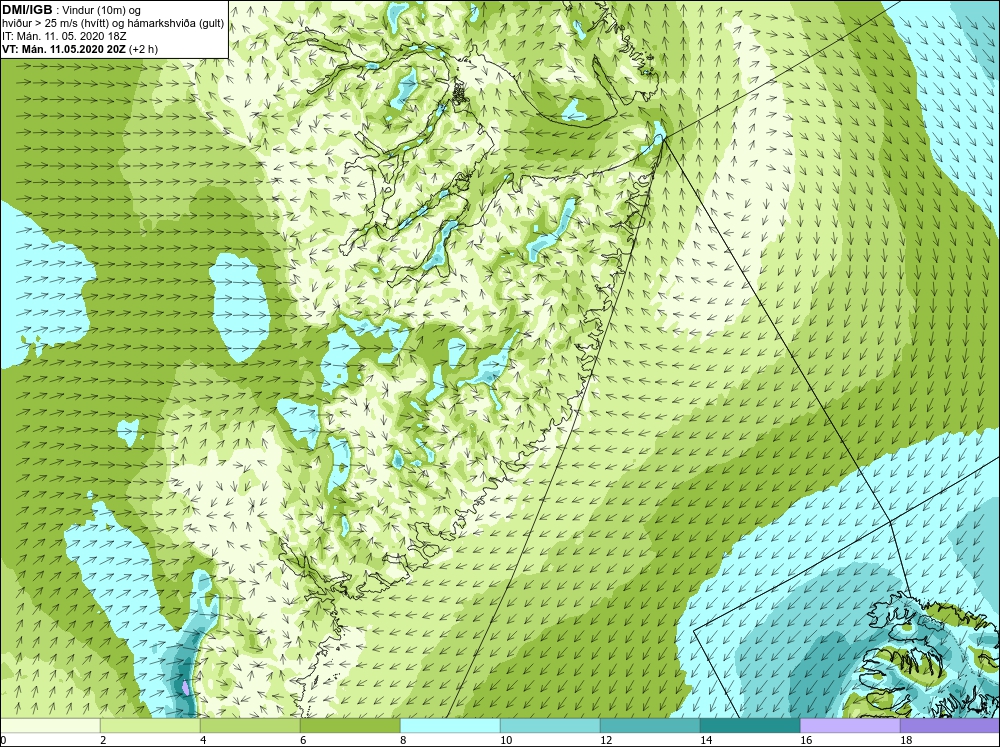Click the 0–2 m/s pale yellow legend swatch

pyautogui.click(x=50, y=726)
